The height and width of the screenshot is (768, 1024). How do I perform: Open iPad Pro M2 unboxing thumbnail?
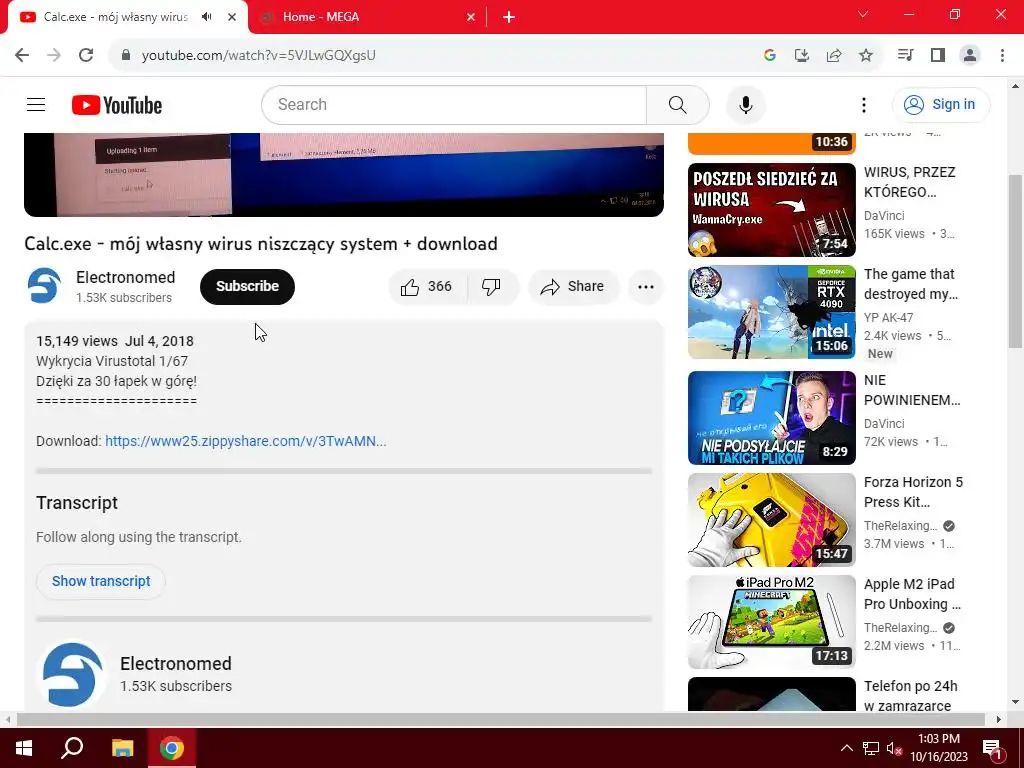(771, 622)
